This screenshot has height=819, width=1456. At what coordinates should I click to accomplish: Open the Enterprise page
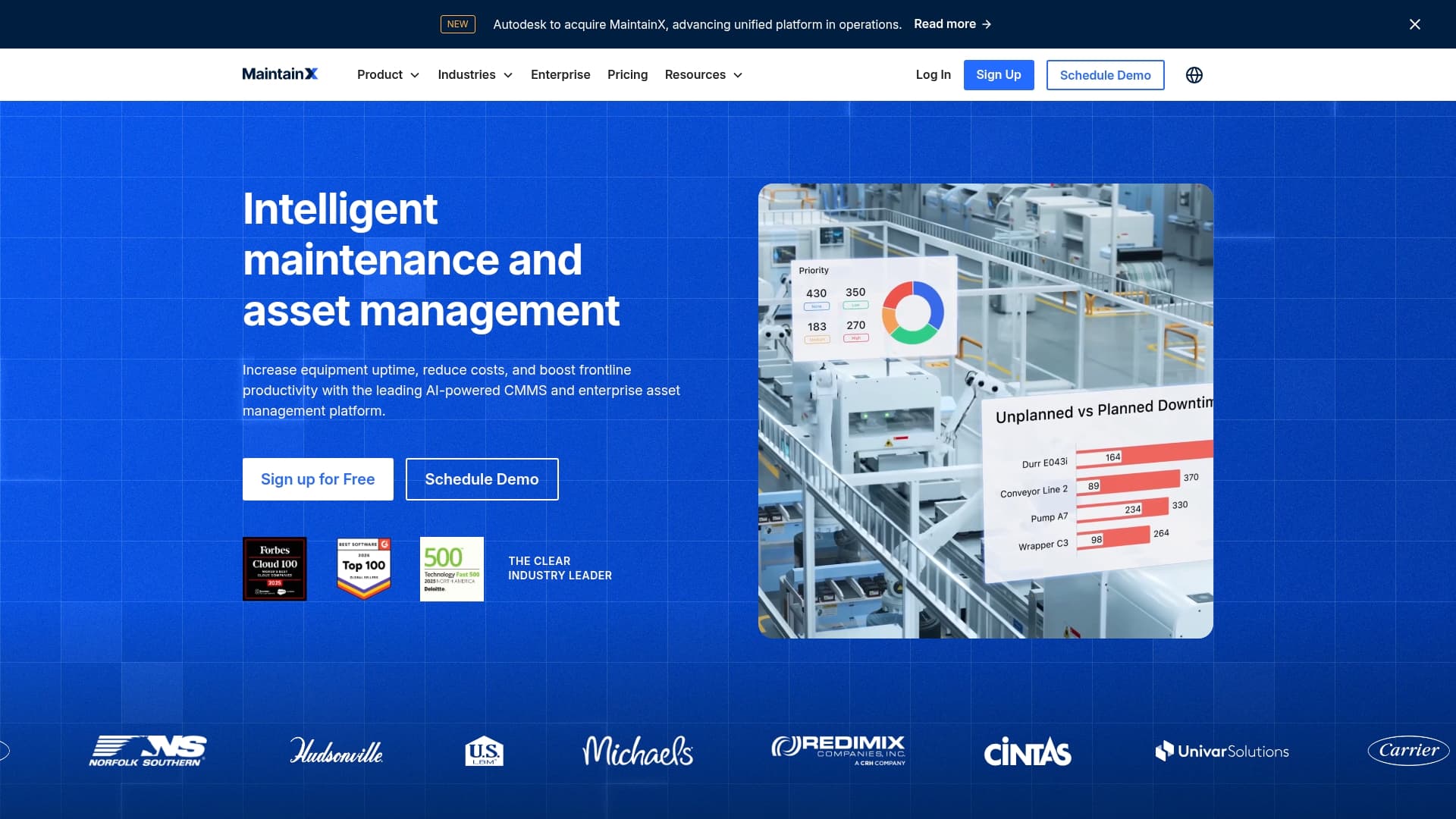[x=560, y=74]
